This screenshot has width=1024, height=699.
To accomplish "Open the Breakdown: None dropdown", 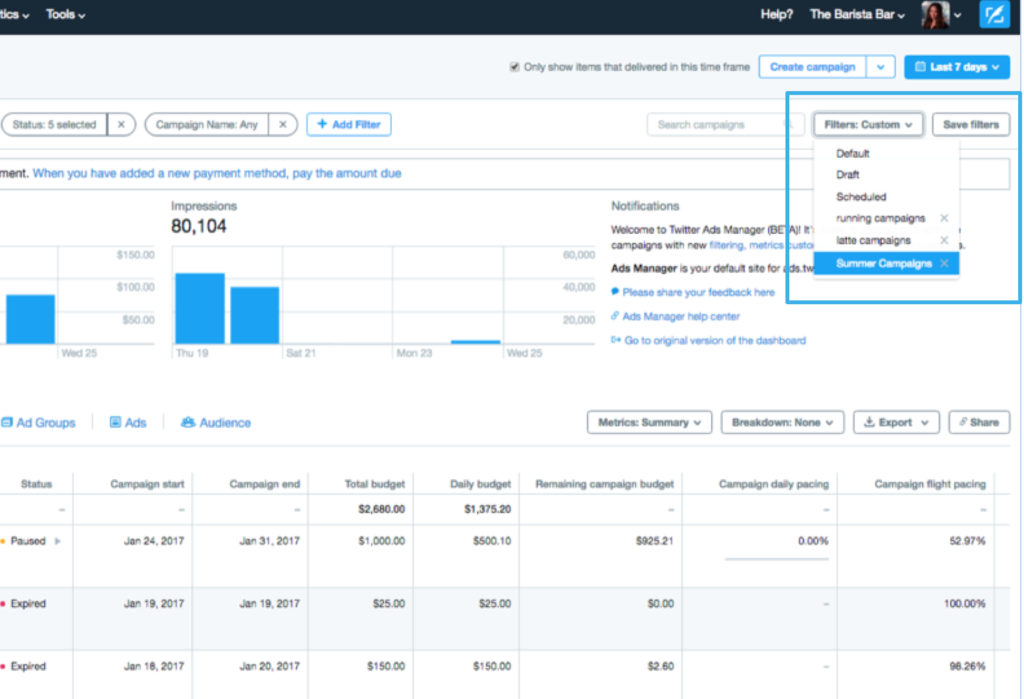I will 782,422.
